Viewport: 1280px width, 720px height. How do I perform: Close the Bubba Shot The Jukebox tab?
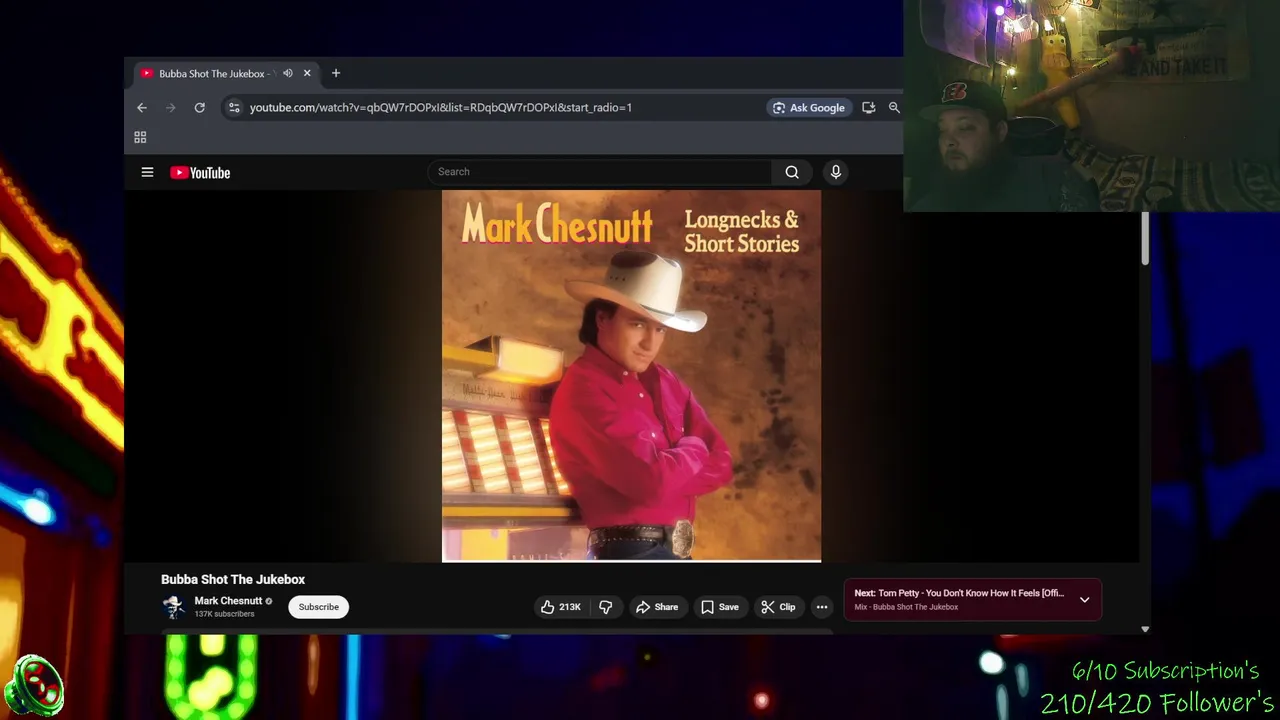click(x=307, y=73)
